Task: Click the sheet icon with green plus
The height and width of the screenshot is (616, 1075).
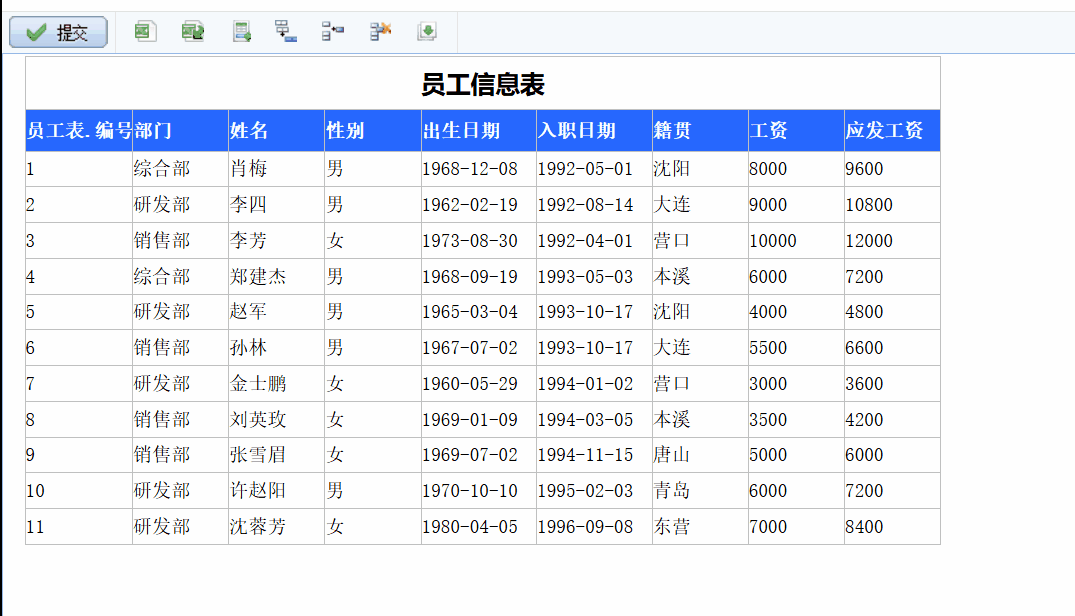Action: 242,32
